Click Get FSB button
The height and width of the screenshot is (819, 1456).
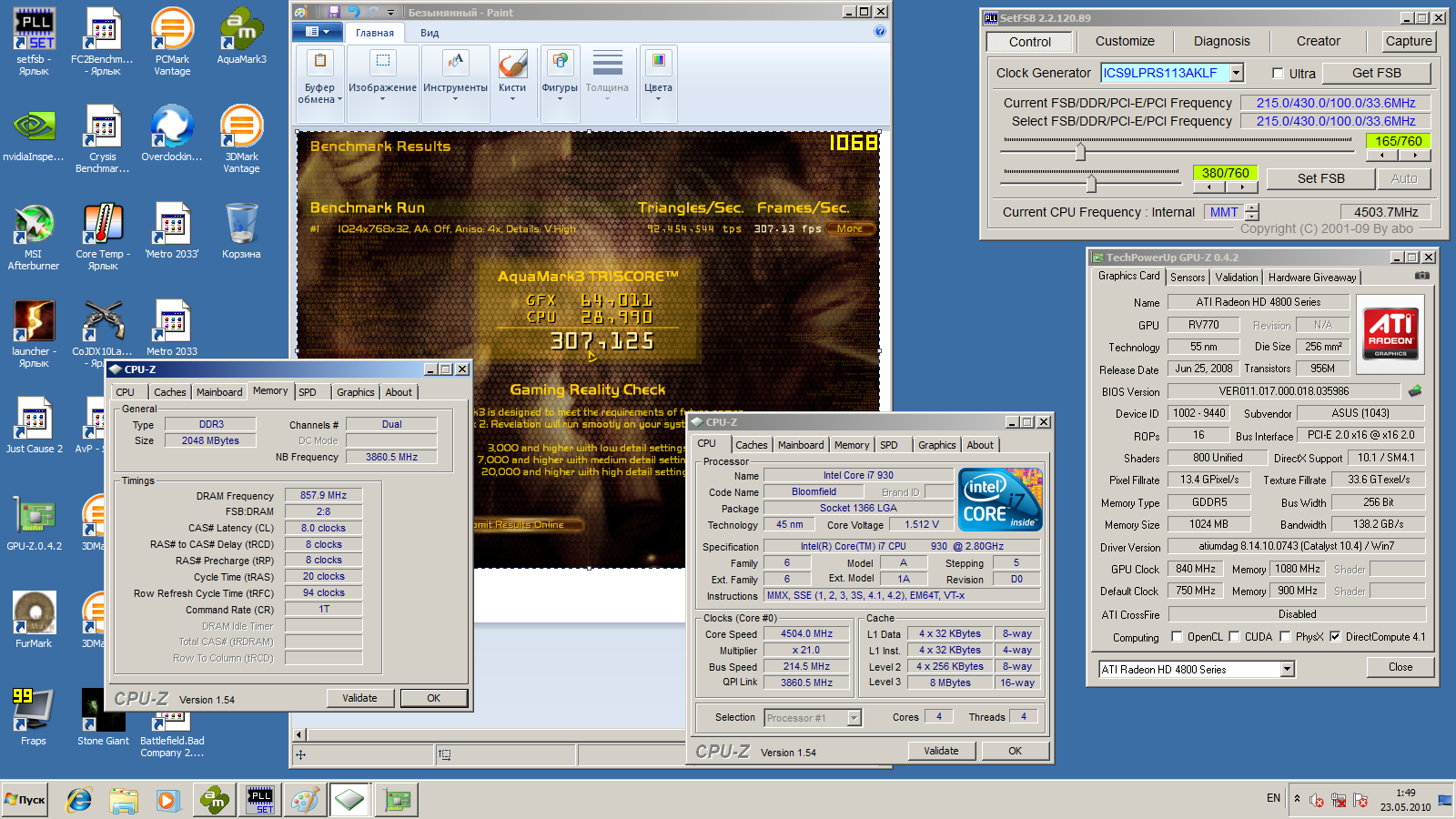(1377, 73)
